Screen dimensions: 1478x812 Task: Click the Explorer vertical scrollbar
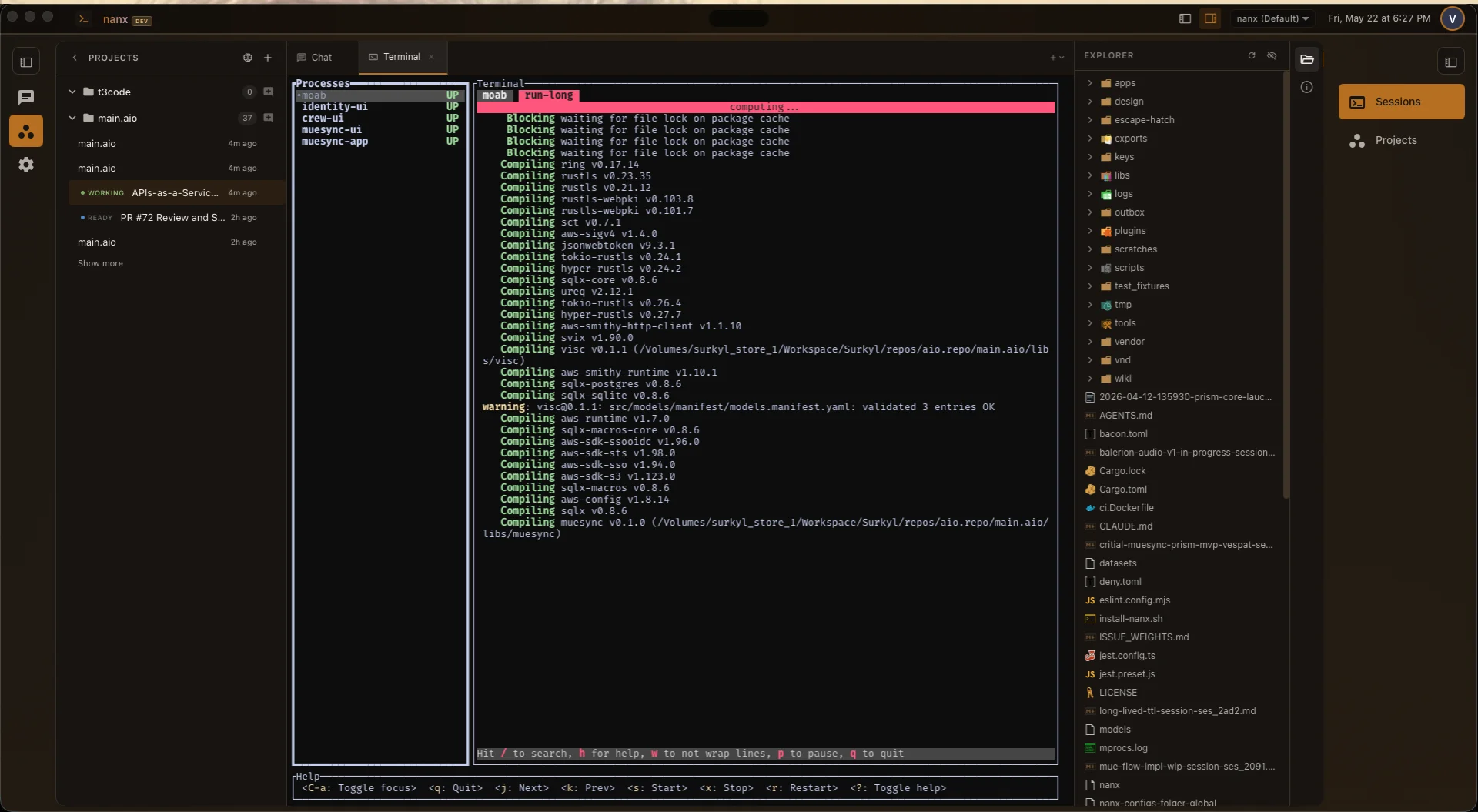pos(1286,285)
